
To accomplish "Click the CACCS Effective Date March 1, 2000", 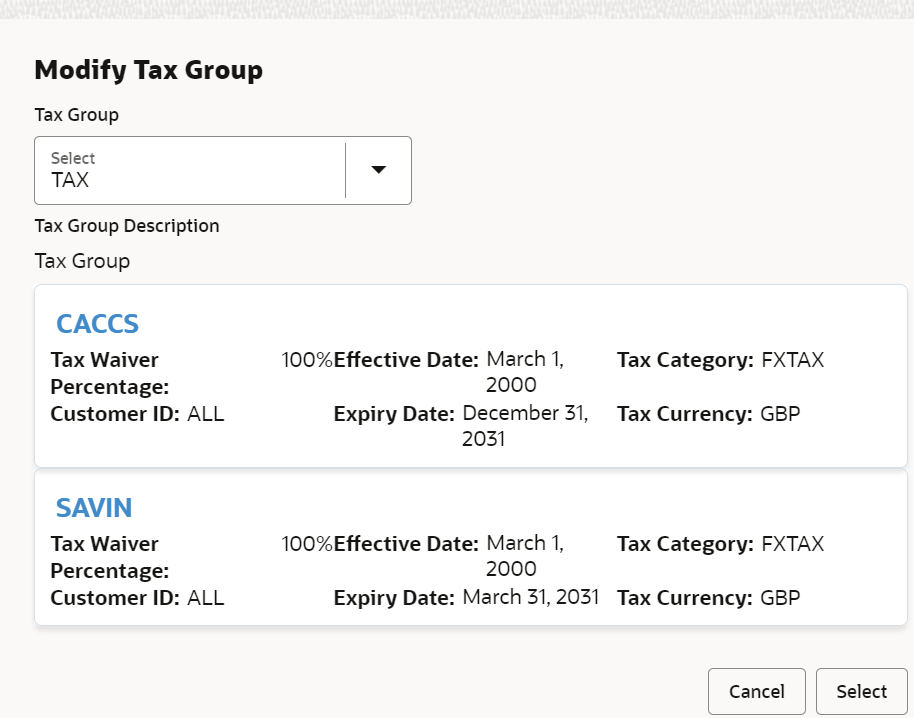I will tap(525, 372).
